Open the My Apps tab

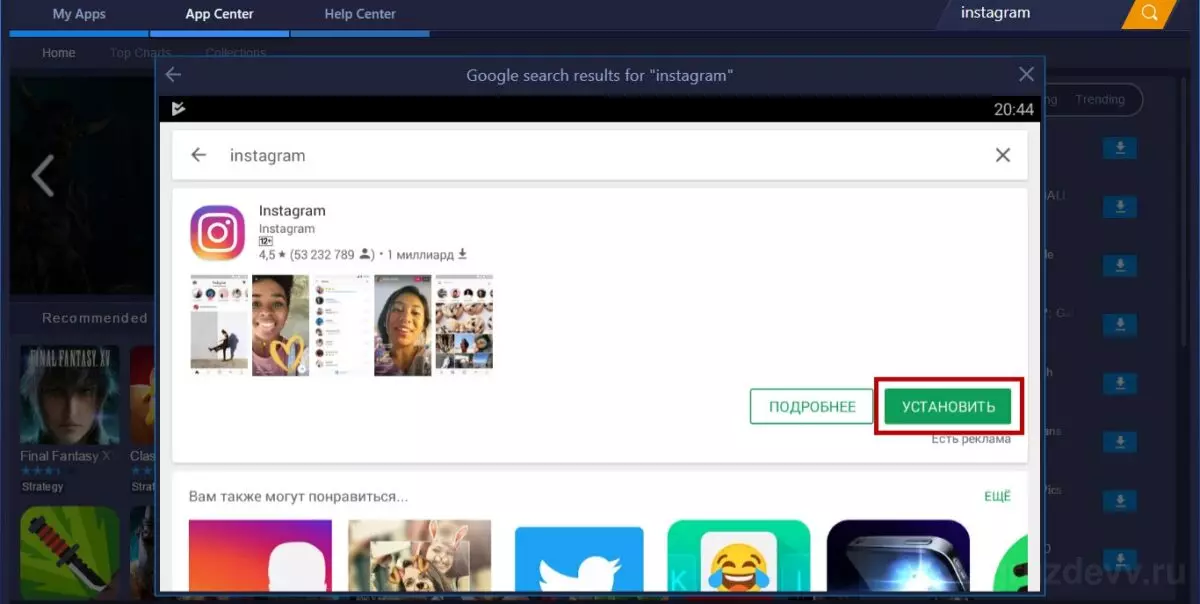click(78, 14)
